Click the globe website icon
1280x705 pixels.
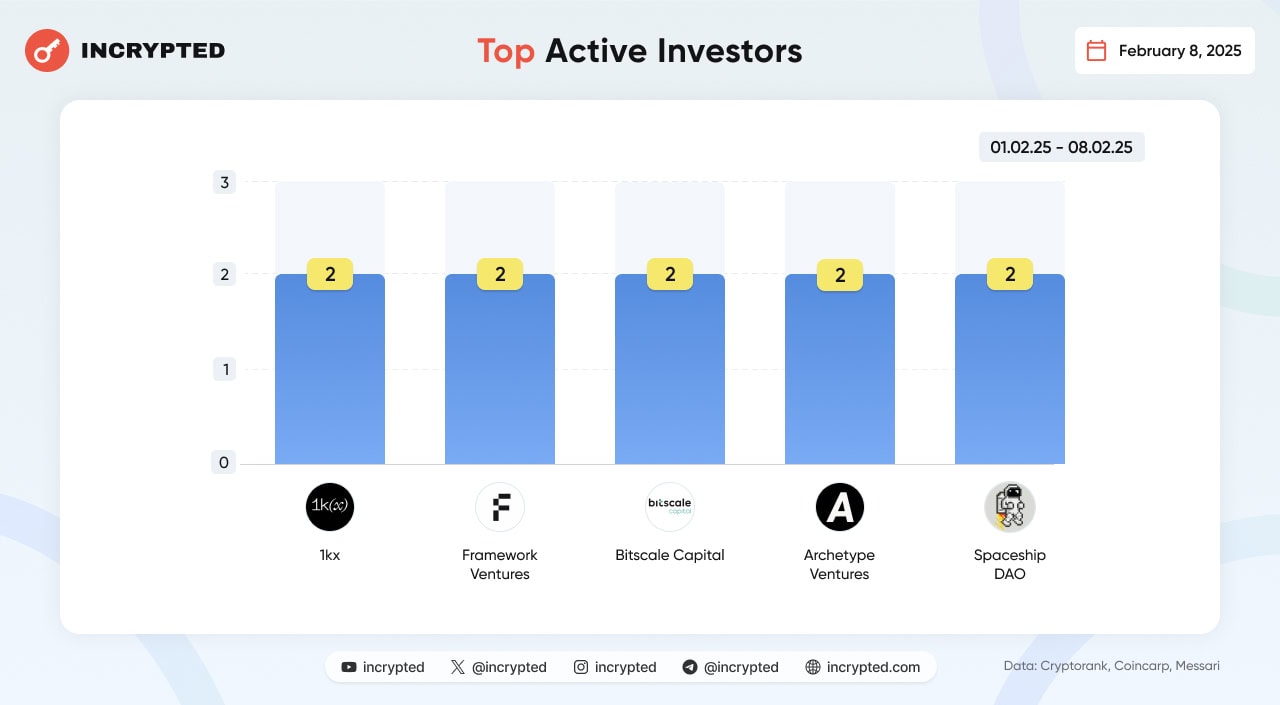(x=812, y=667)
